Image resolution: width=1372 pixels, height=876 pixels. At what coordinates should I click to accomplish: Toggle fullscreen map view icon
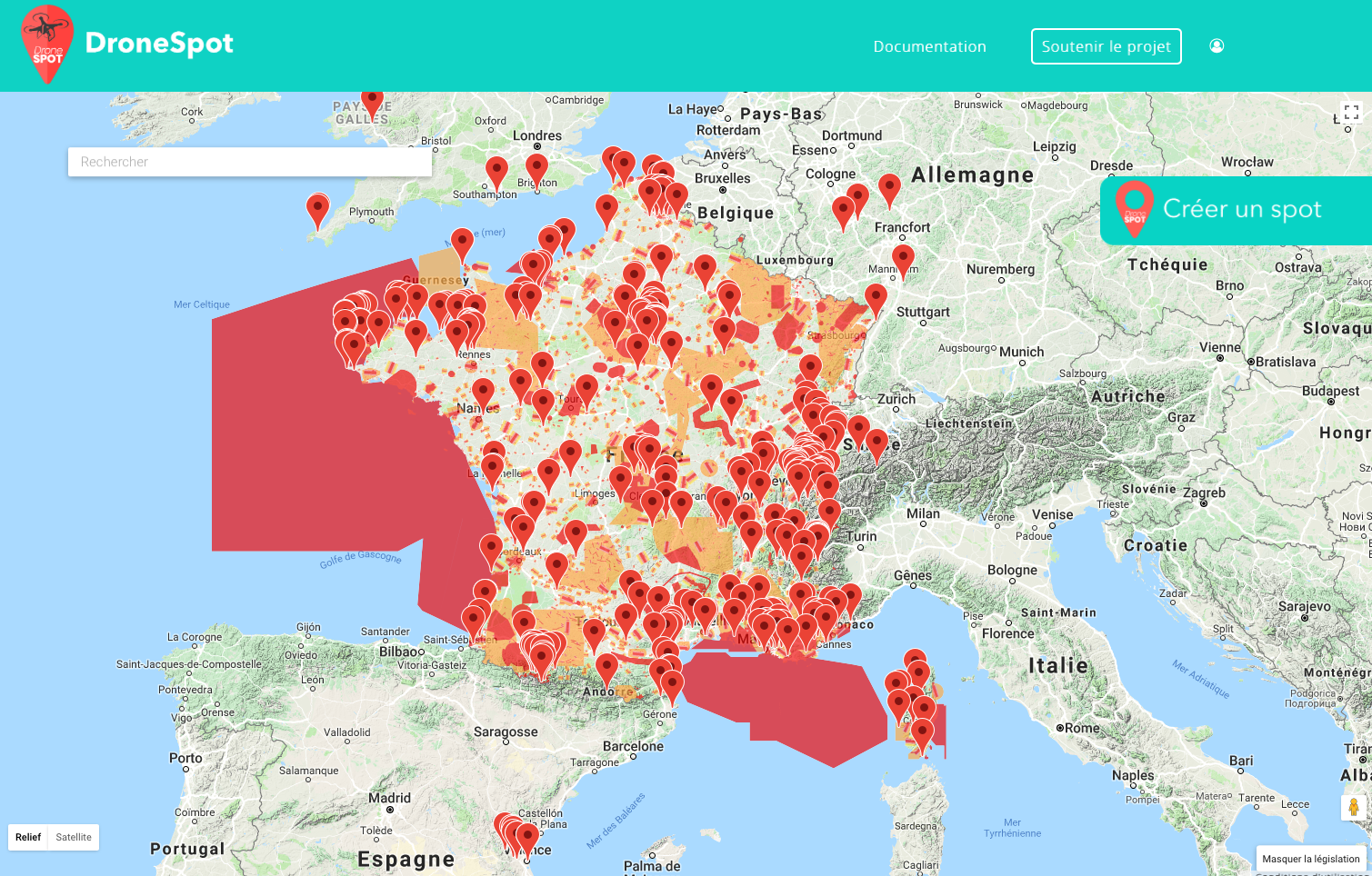pos(1352,113)
